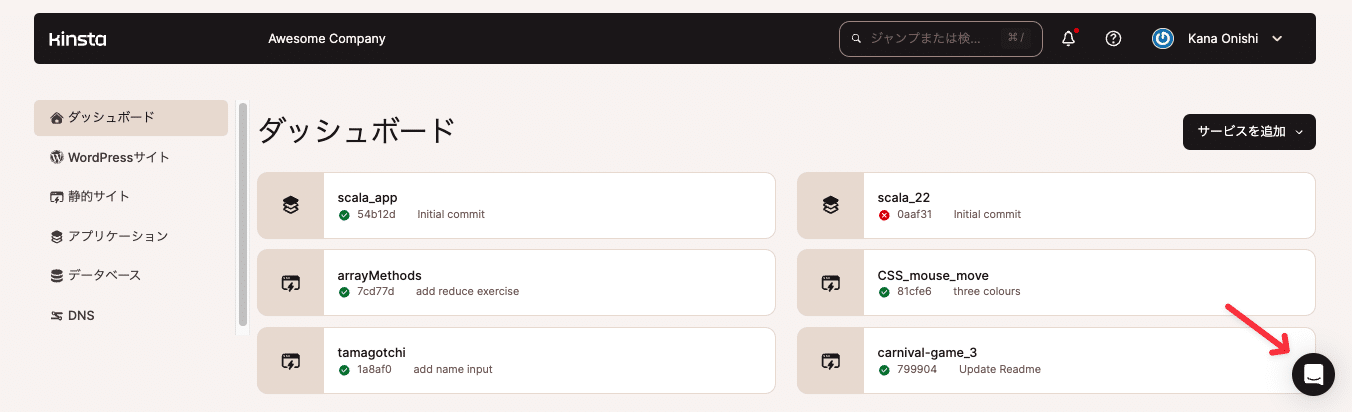Open the help question mark icon

point(1113,39)
